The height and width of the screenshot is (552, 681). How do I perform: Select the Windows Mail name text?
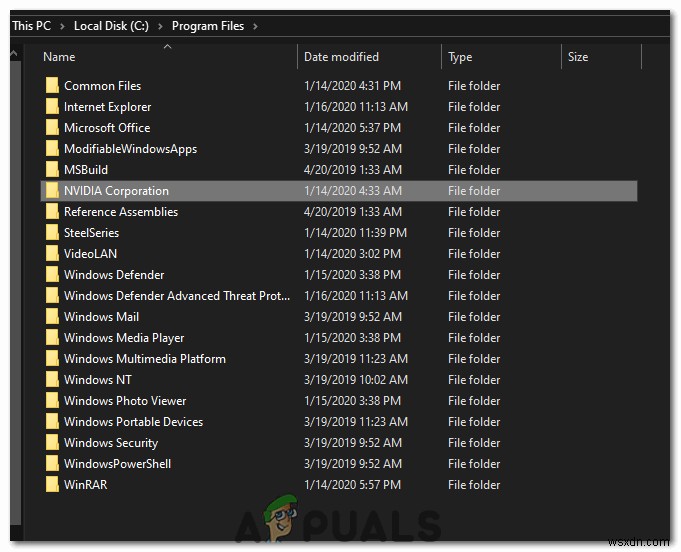click(x=101, y=317)
